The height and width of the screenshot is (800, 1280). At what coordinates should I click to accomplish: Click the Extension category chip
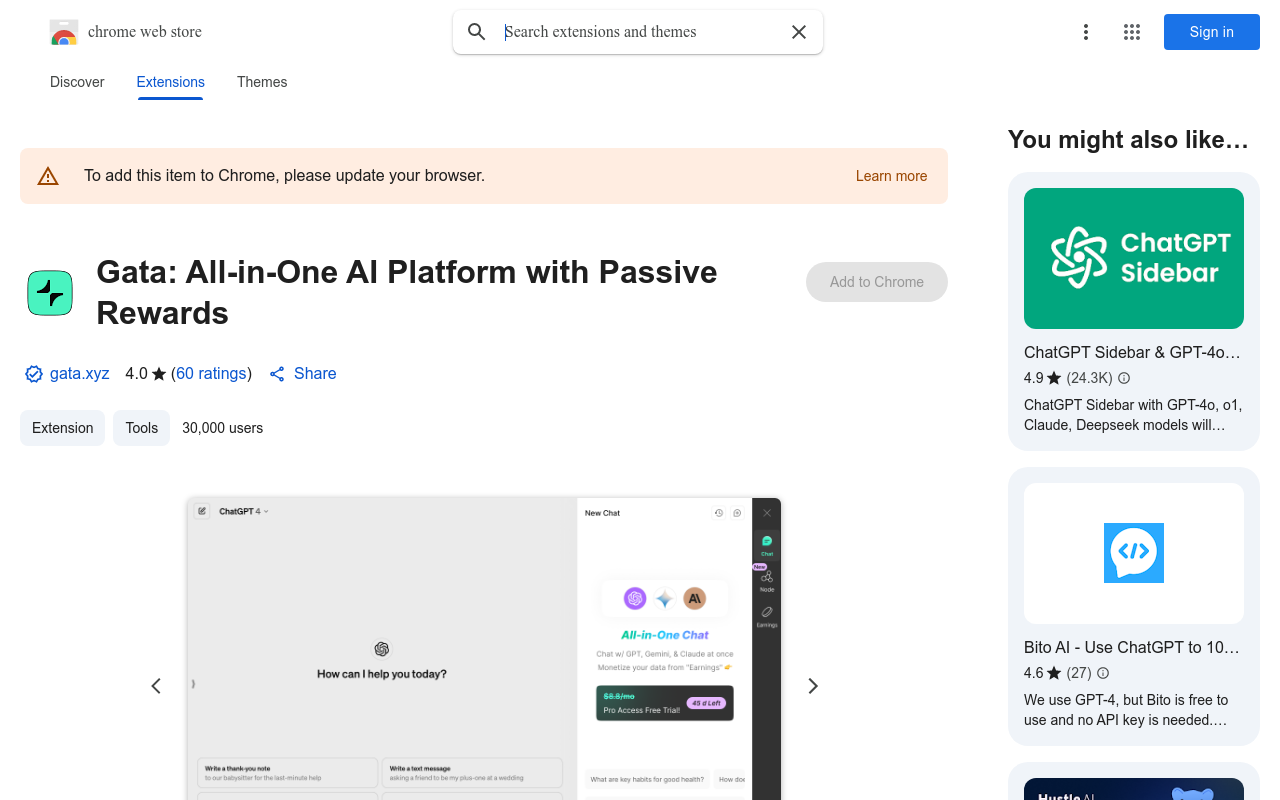(x=62, y=428)
